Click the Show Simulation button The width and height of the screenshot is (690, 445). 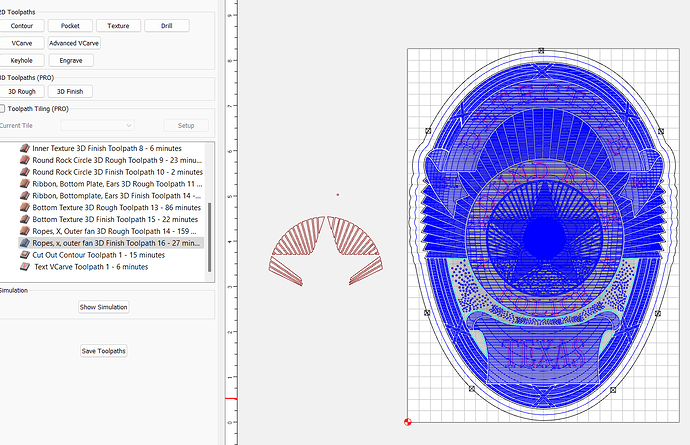[104, 307]
